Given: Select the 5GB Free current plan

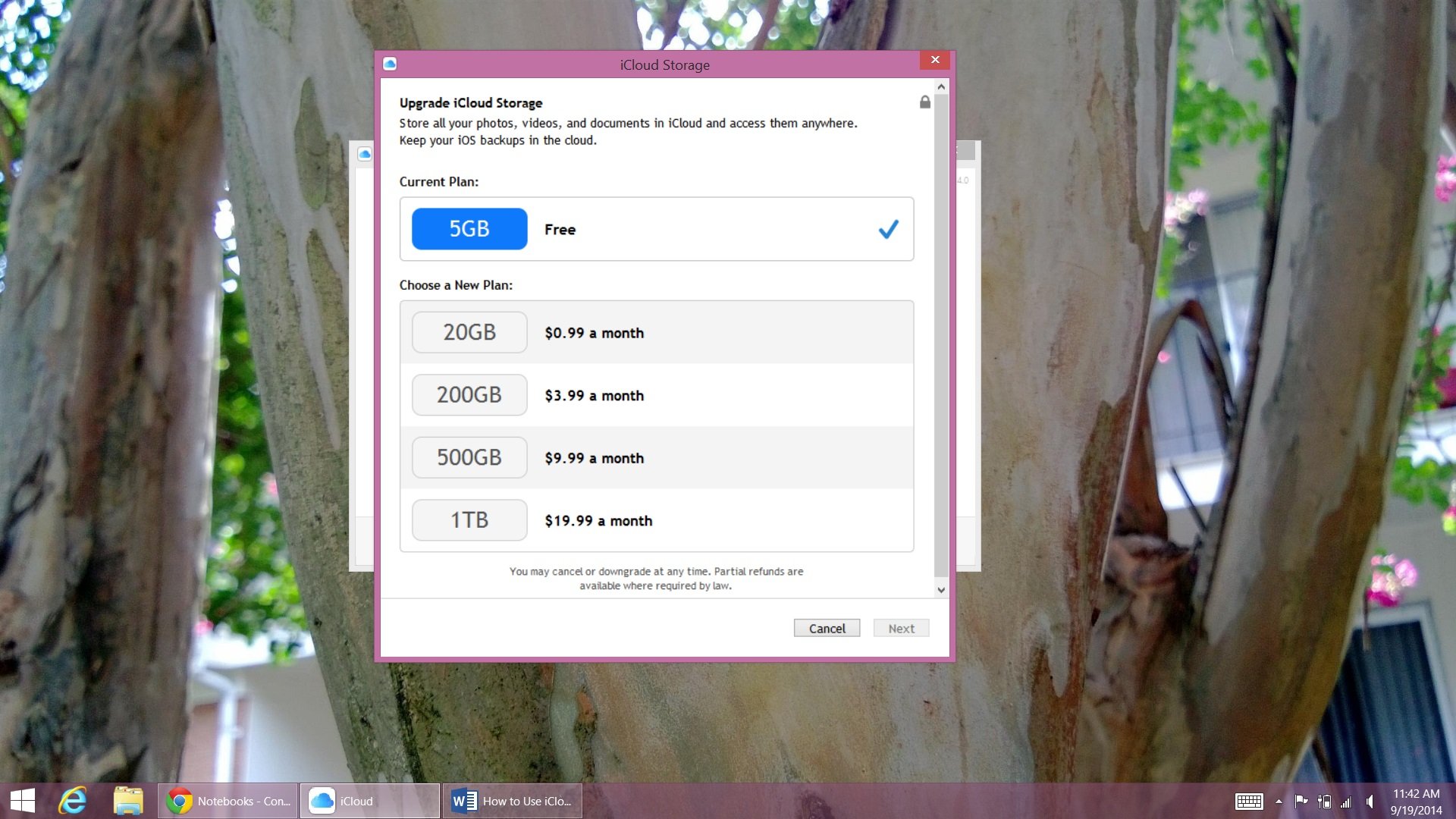Looking at the screenshot, I should click(657, 229).
